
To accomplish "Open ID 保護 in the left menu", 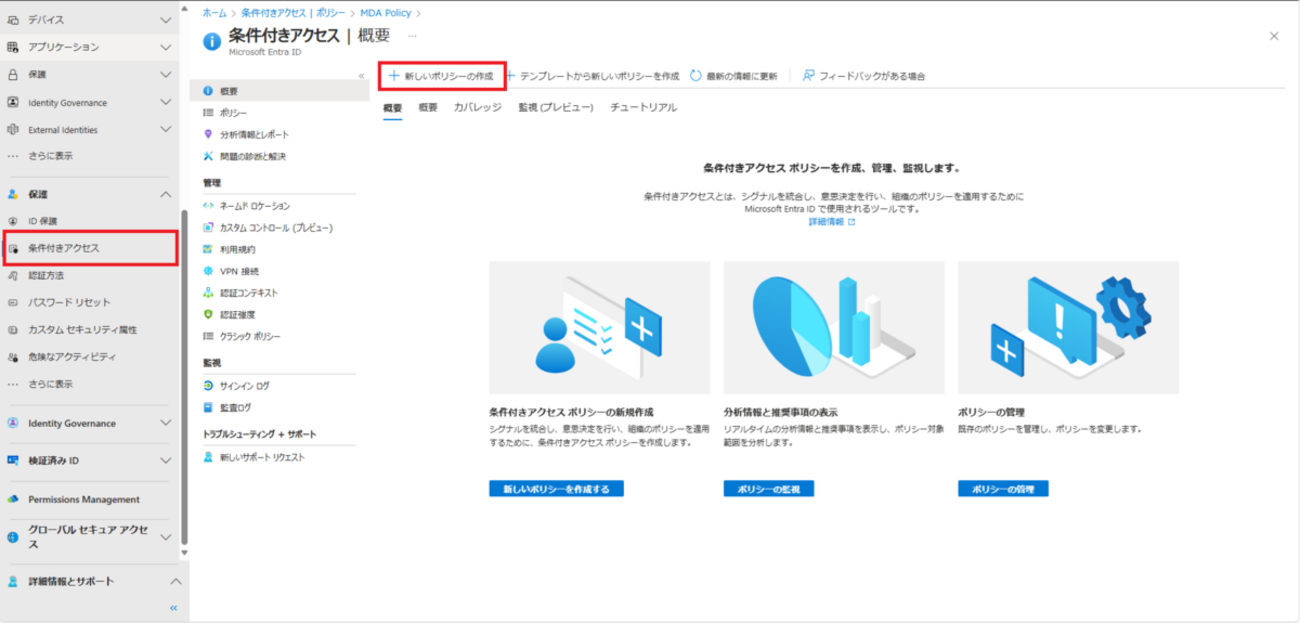I will 43,221.
